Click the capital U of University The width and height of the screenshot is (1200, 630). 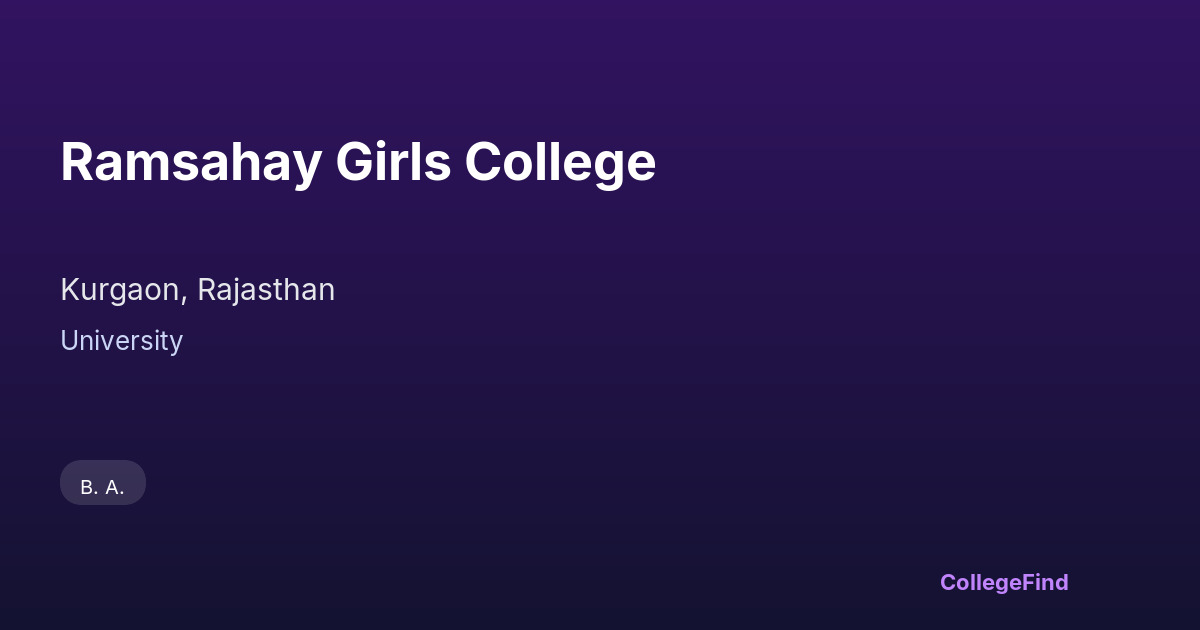click(x=69, y=341)
